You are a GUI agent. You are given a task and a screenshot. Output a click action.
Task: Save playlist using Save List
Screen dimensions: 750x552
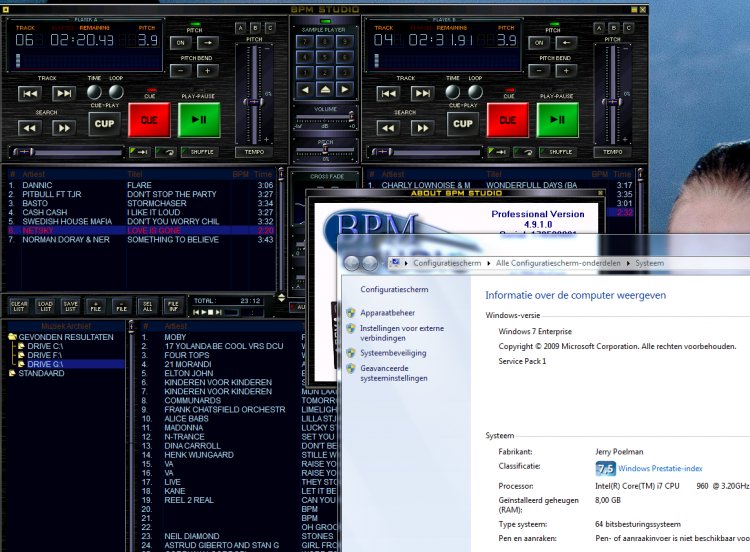click(x=71, y=306)
